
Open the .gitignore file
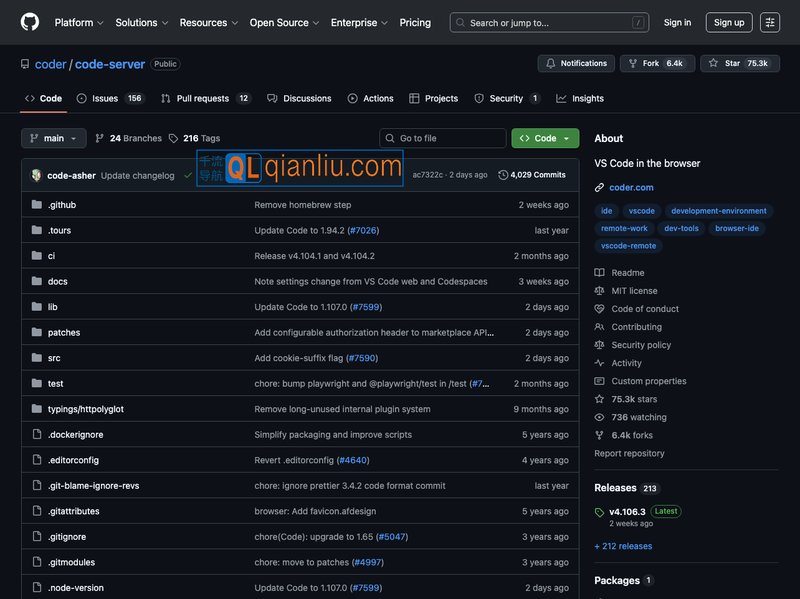click(67, 537)
